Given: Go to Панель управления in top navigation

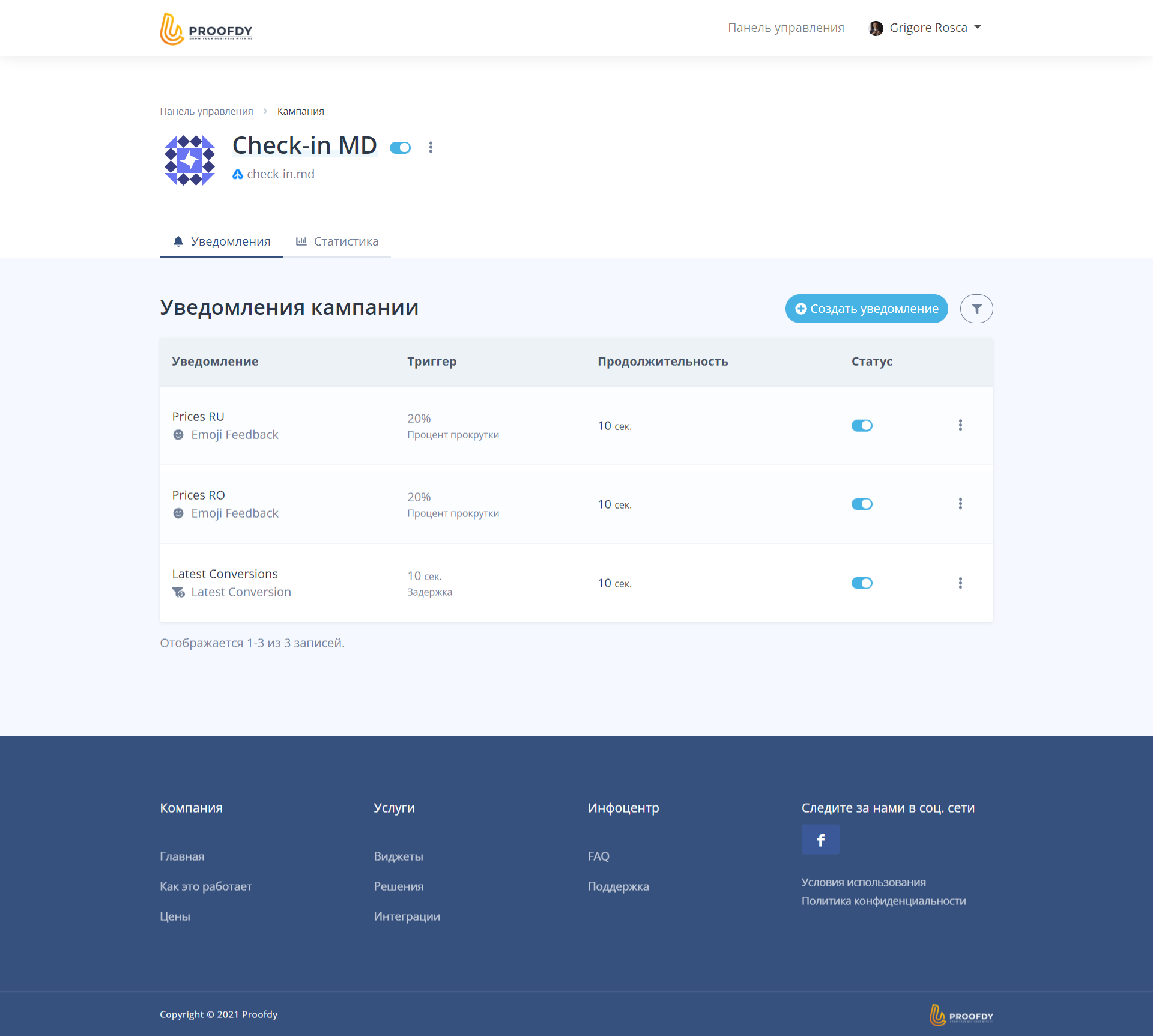Looking at the screenshot, I should click(785, 28).
